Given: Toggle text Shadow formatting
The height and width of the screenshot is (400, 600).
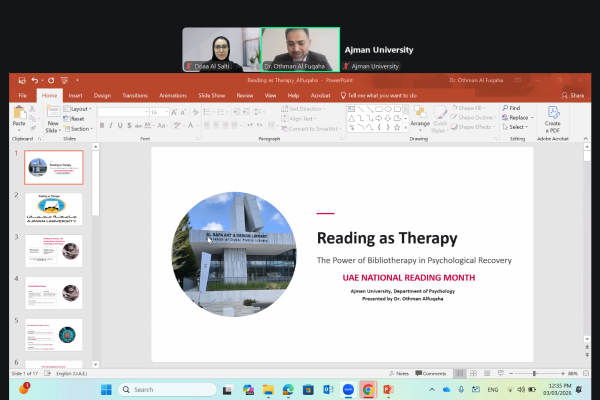Looking at the screenshot, I should click(x=129, y=126).
